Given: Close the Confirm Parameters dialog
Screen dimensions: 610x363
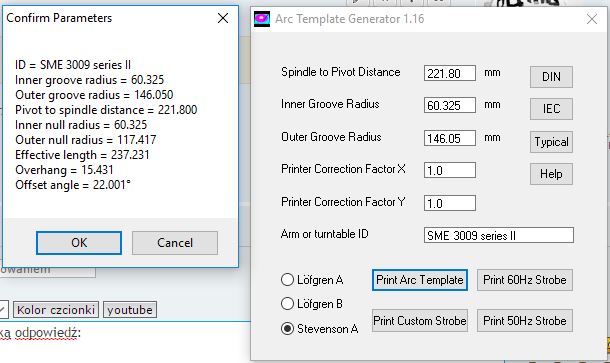Looking at the screenshot, I should point(223,18).
